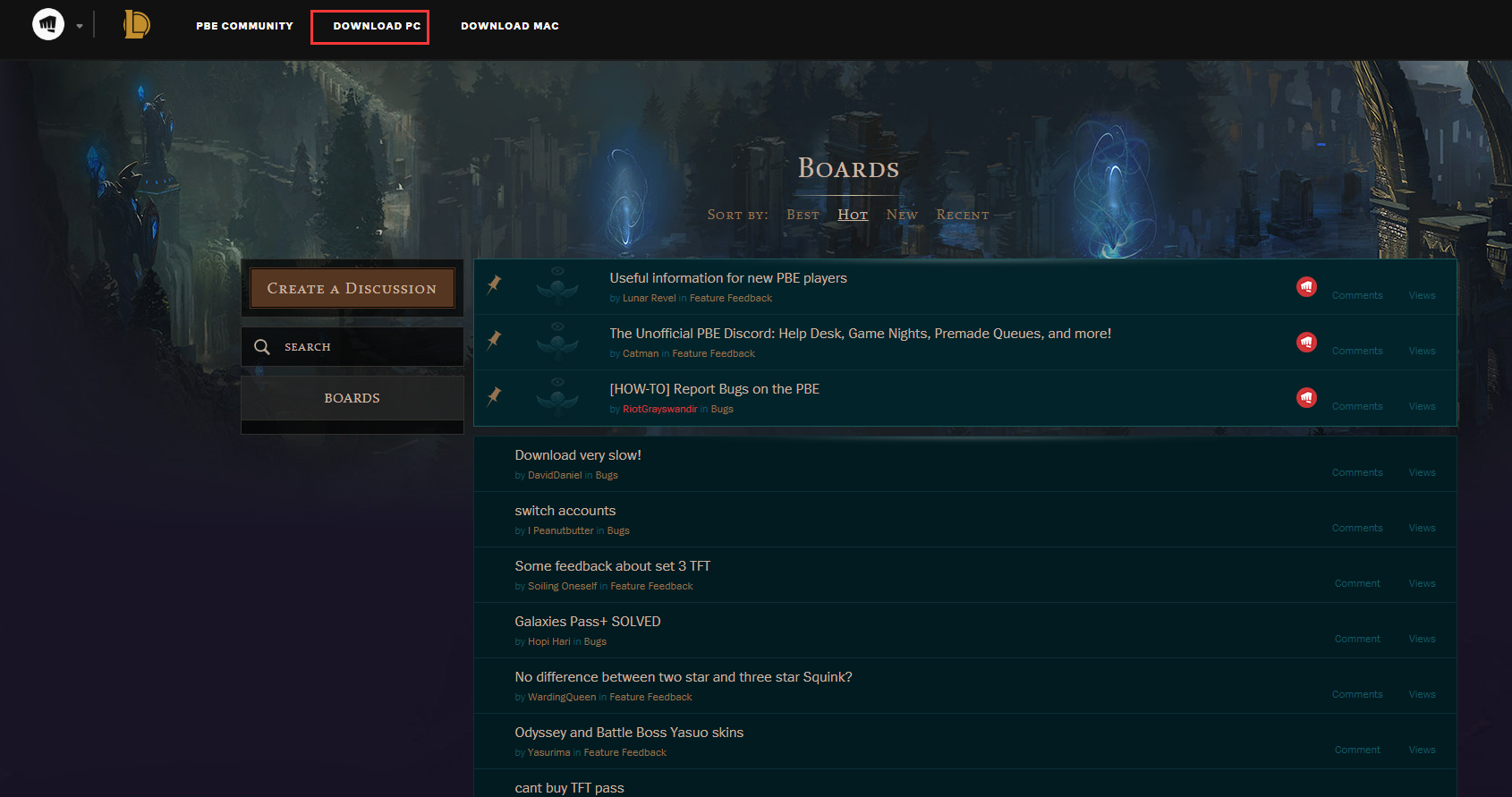The width and height of the screenshot is (1512, 797).
Task: View Comments on Useful information thread
Action: (1357, 295)
